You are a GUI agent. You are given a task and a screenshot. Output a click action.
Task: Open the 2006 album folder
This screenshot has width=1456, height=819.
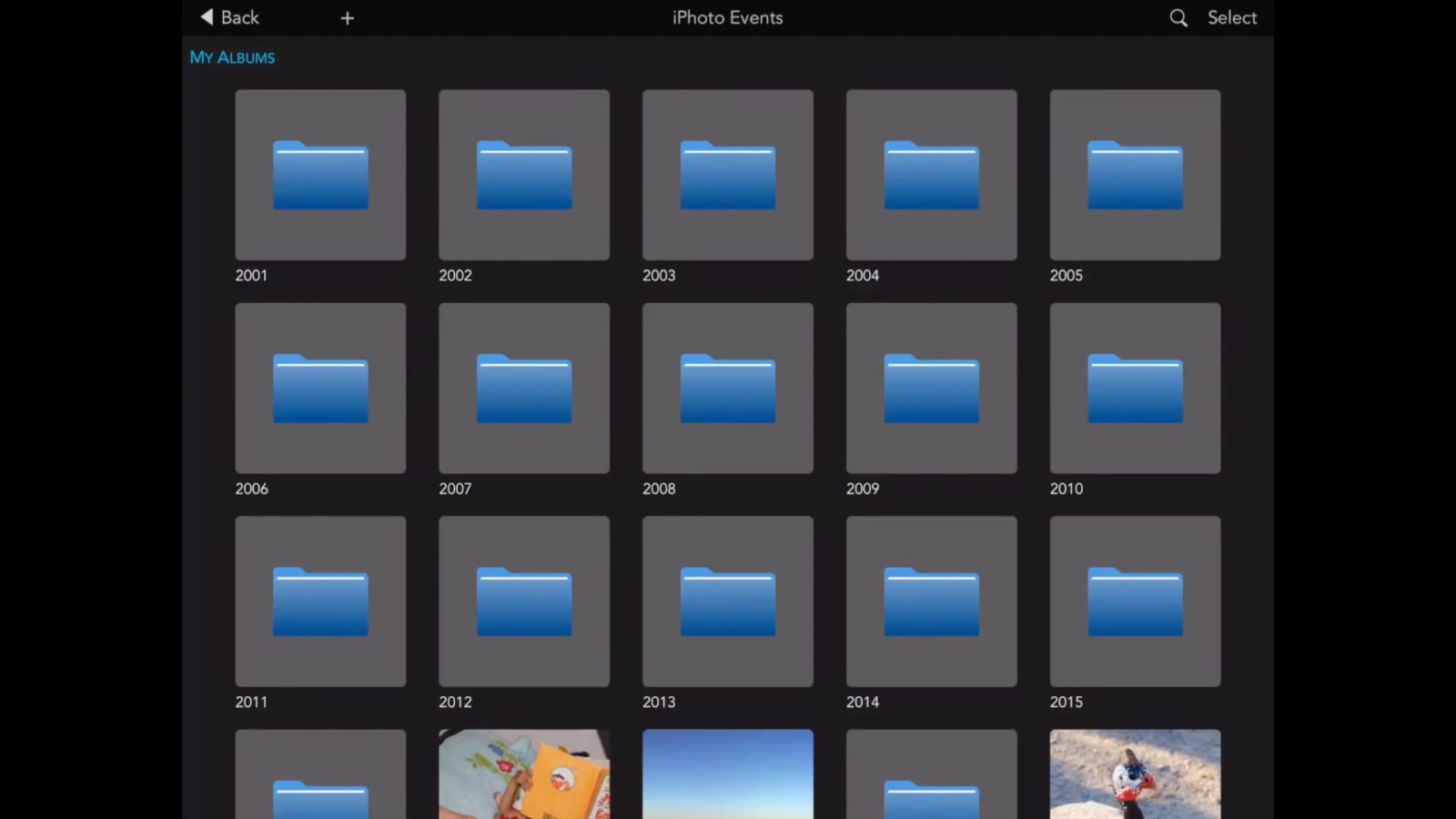(320, 388)
